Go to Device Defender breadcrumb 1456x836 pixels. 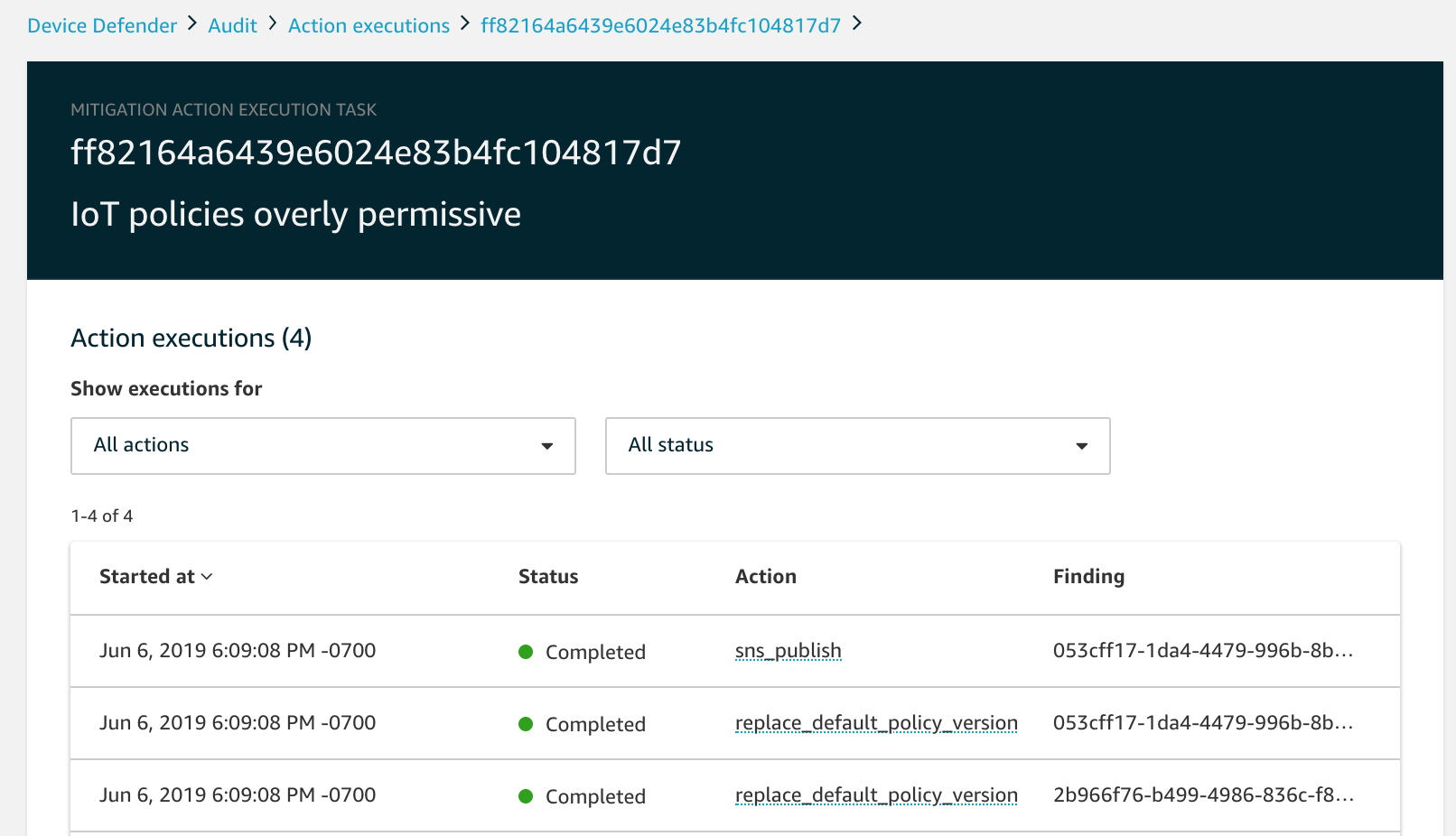coord(102,25)
